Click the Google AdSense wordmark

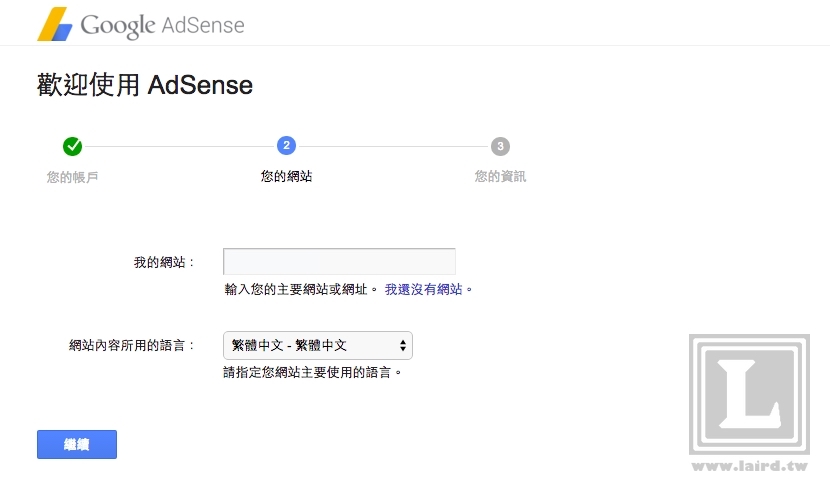pos(162,25)
